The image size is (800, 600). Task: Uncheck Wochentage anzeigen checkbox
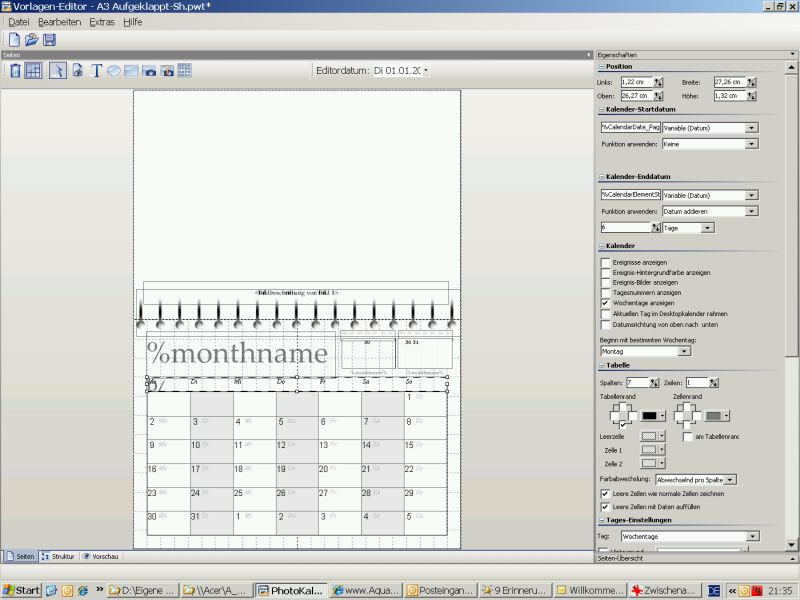tap(605, 302)
